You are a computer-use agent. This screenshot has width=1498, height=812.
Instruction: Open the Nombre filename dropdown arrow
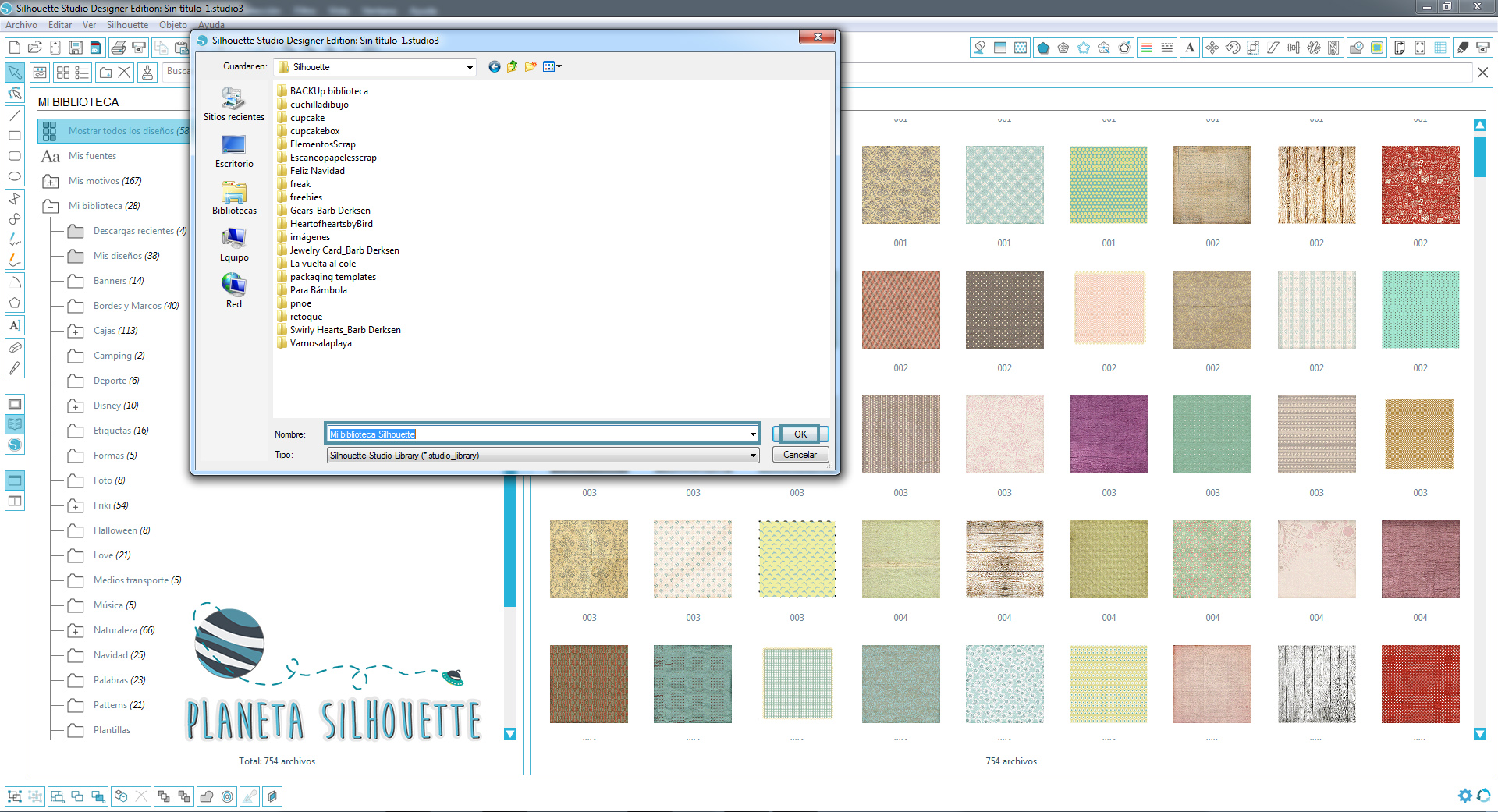752,434
